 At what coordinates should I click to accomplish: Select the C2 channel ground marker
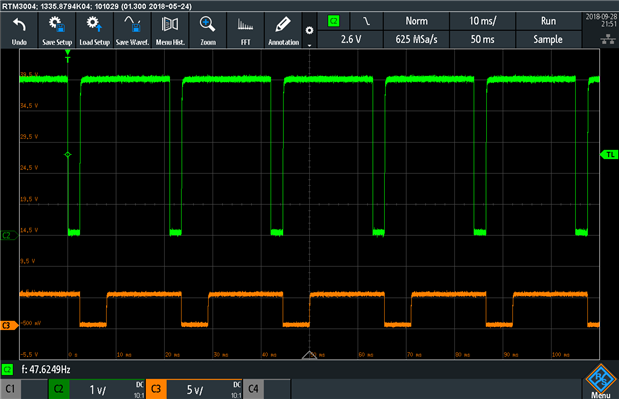9,236
